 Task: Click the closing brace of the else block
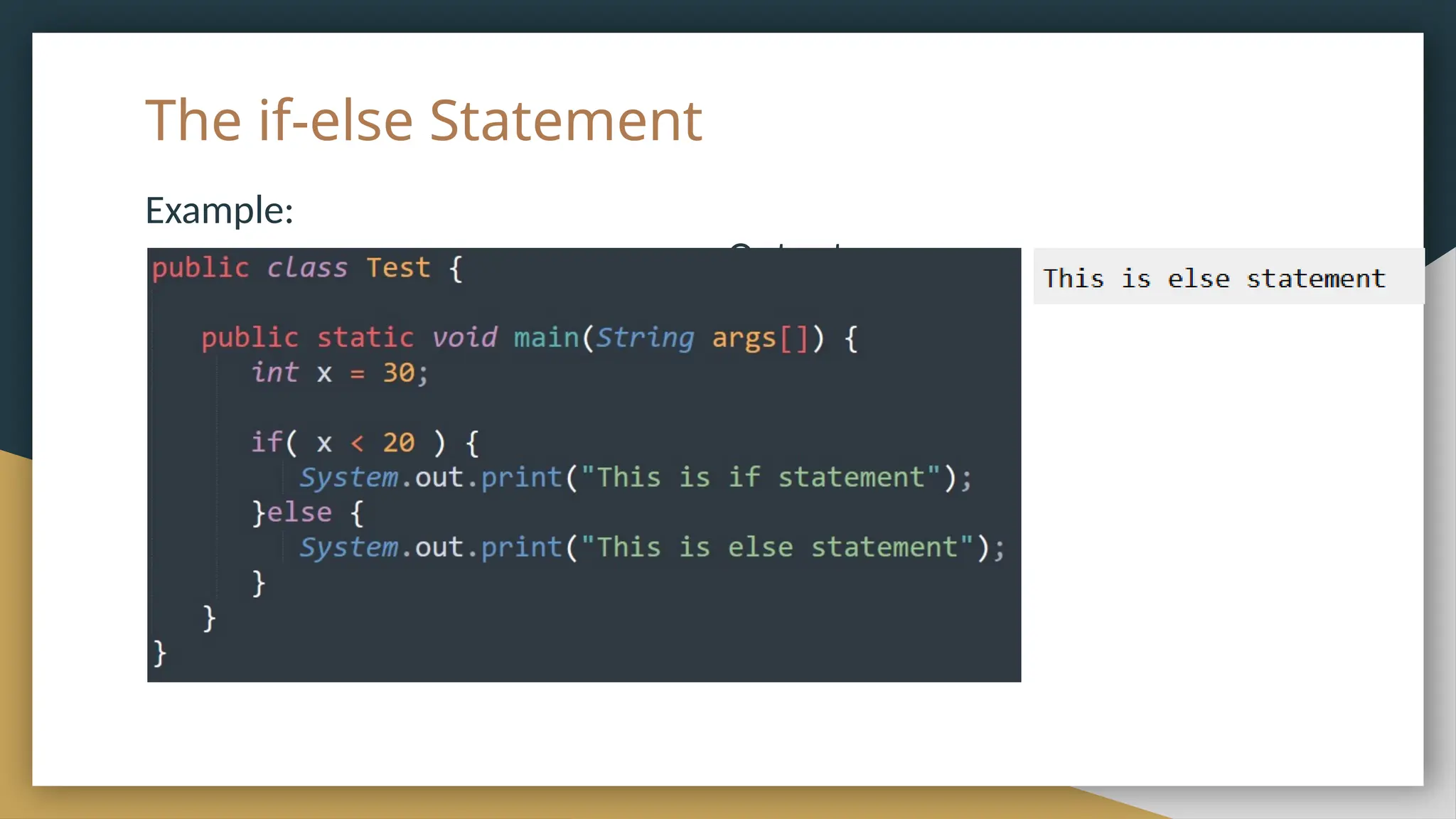(x=259, y=582)
